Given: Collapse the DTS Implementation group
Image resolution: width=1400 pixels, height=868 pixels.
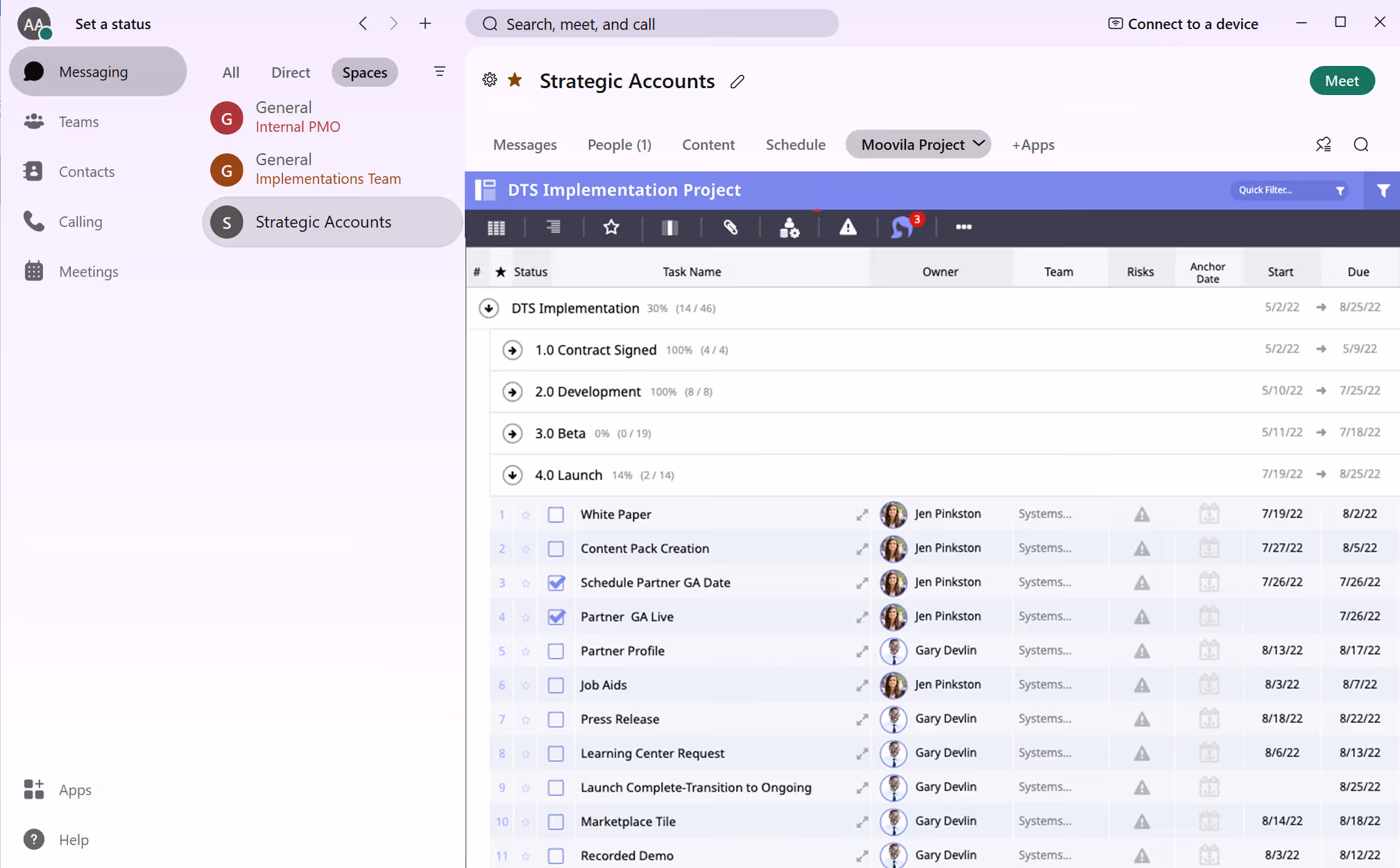Looking at the screenshot, I should (x=489, y=308).
